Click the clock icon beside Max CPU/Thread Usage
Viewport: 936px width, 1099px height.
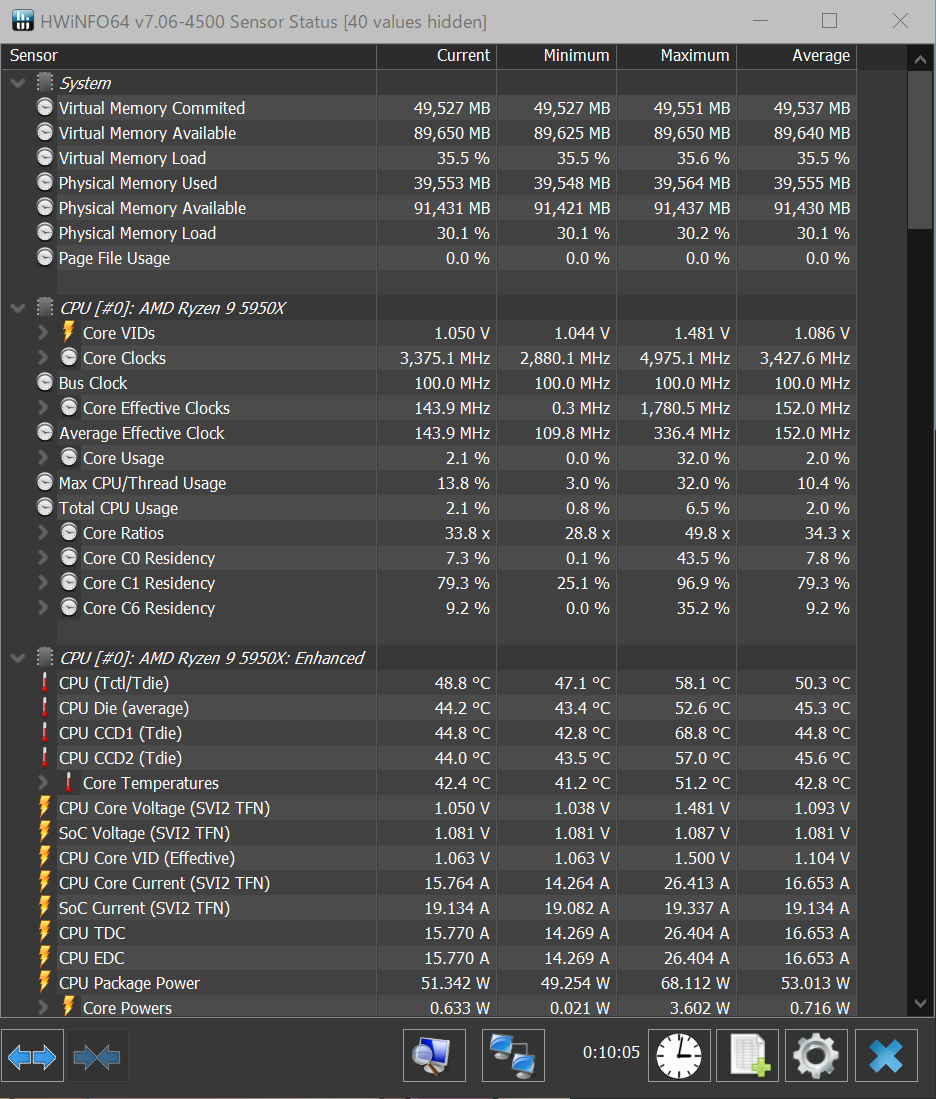[x=45, y=482]
